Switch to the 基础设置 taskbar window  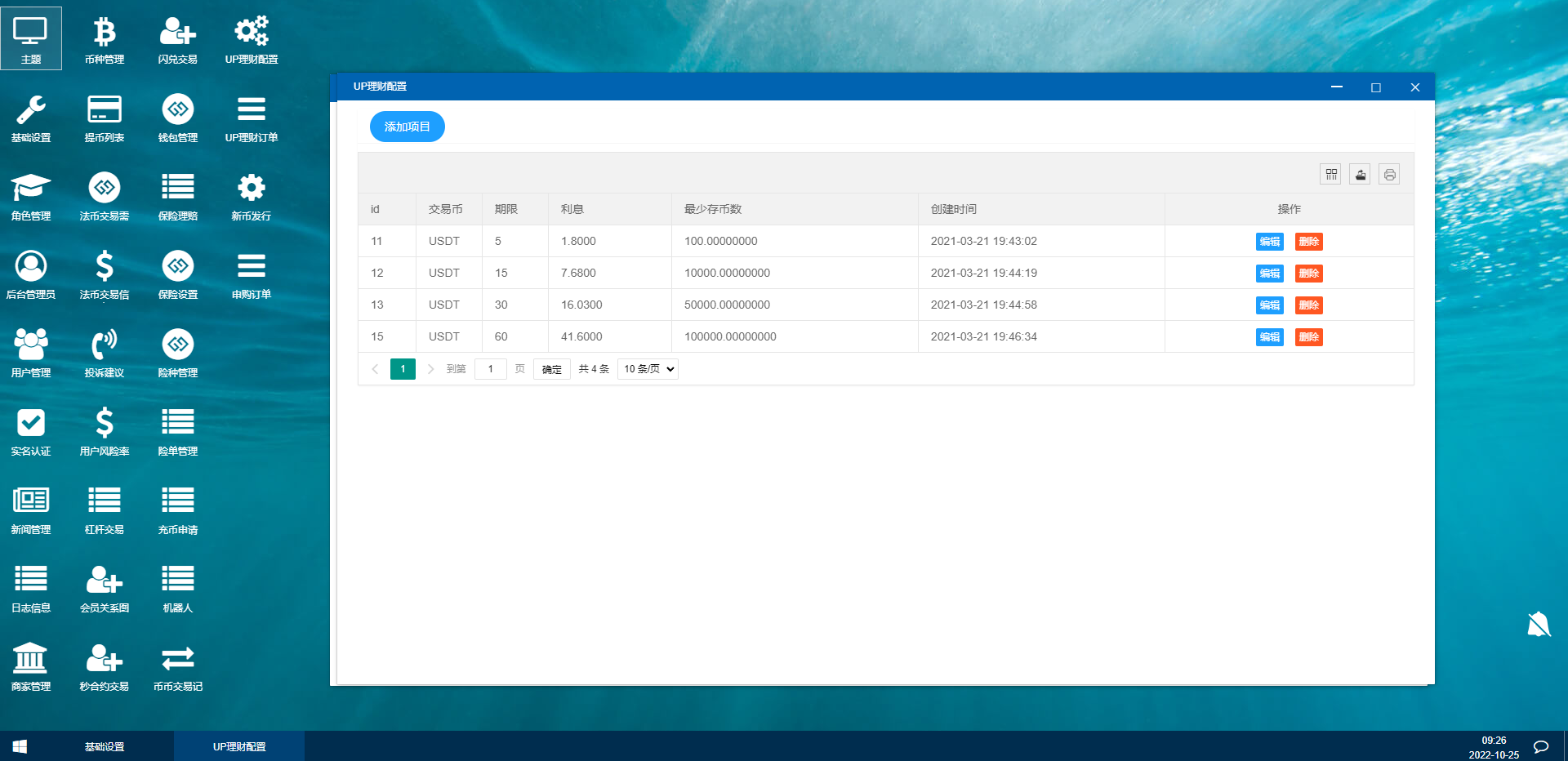point(105,745)
